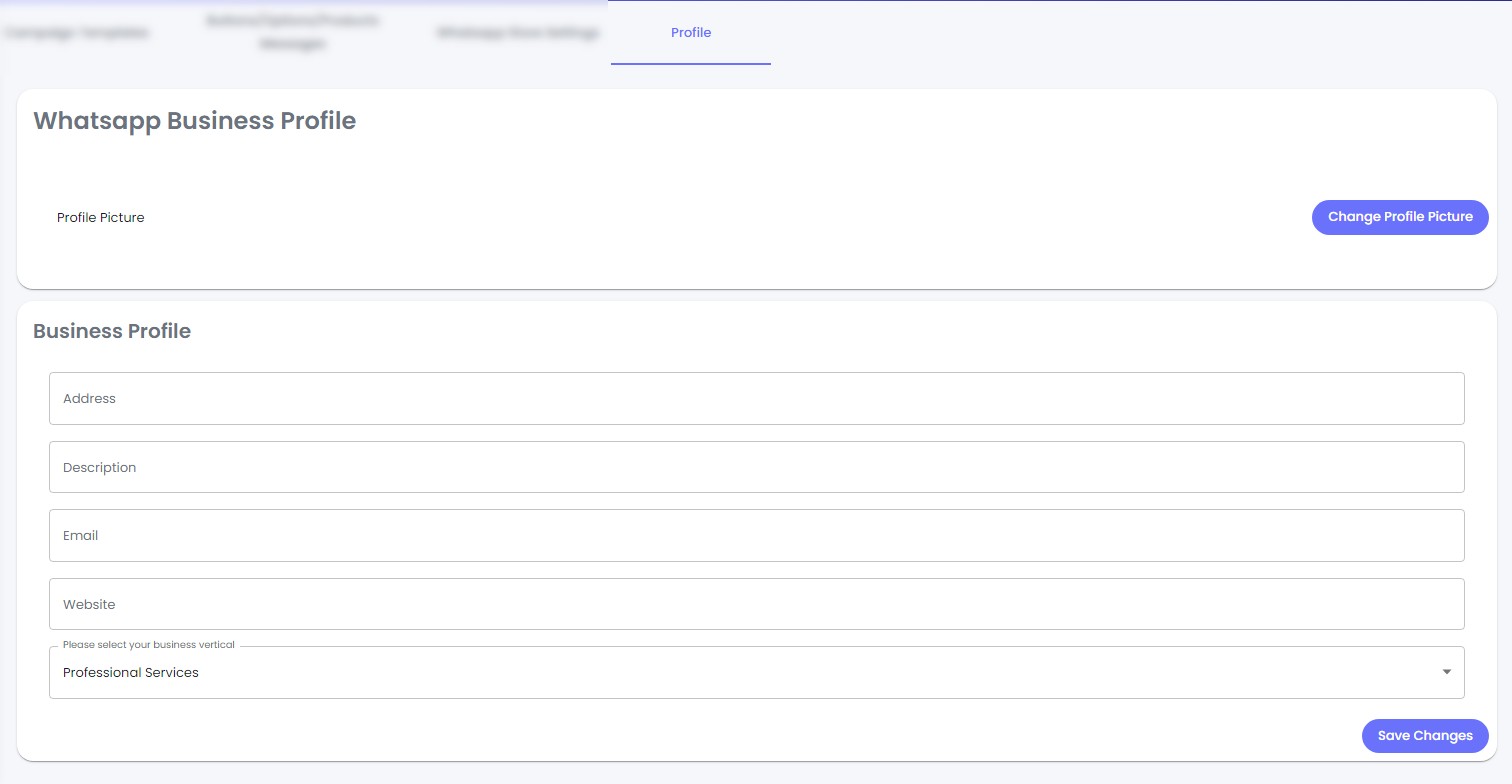Click Save Changes button
Screen dimensions: 1512x784
[1425, 736]
